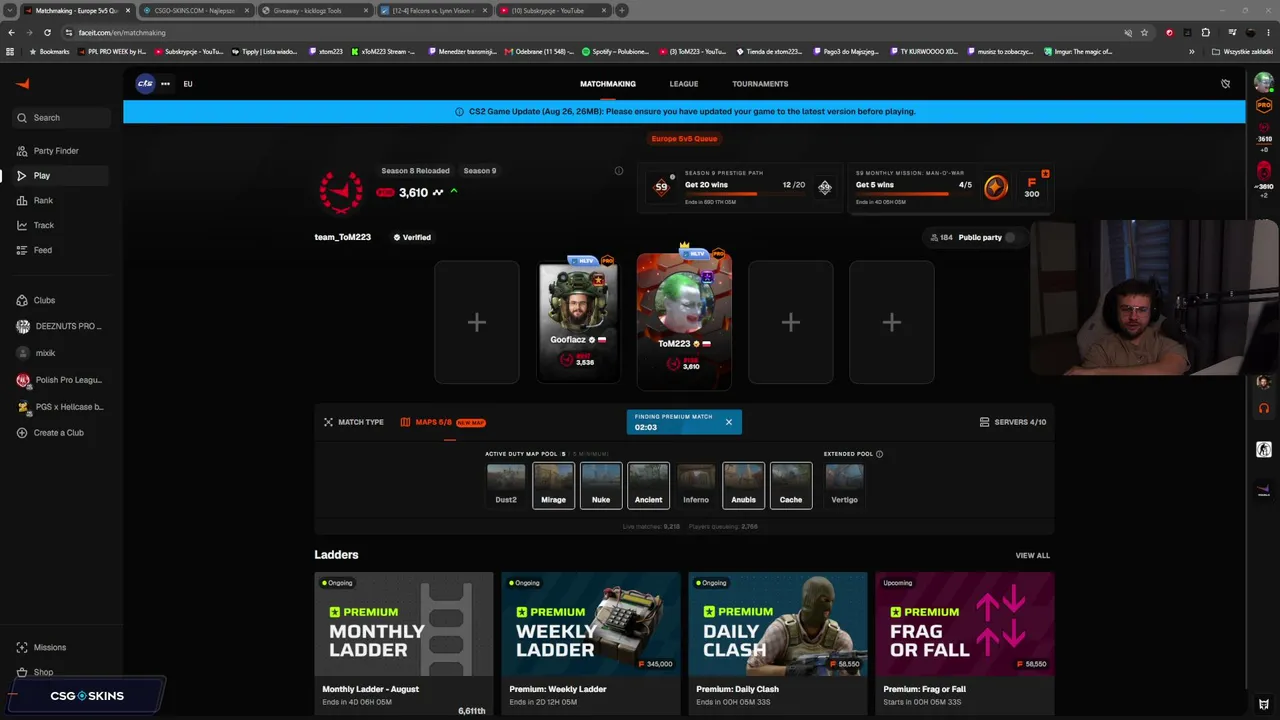Click the FACEIT logo in the sidebar
This screenshot has height=720, width=1280.
[23, 84]
